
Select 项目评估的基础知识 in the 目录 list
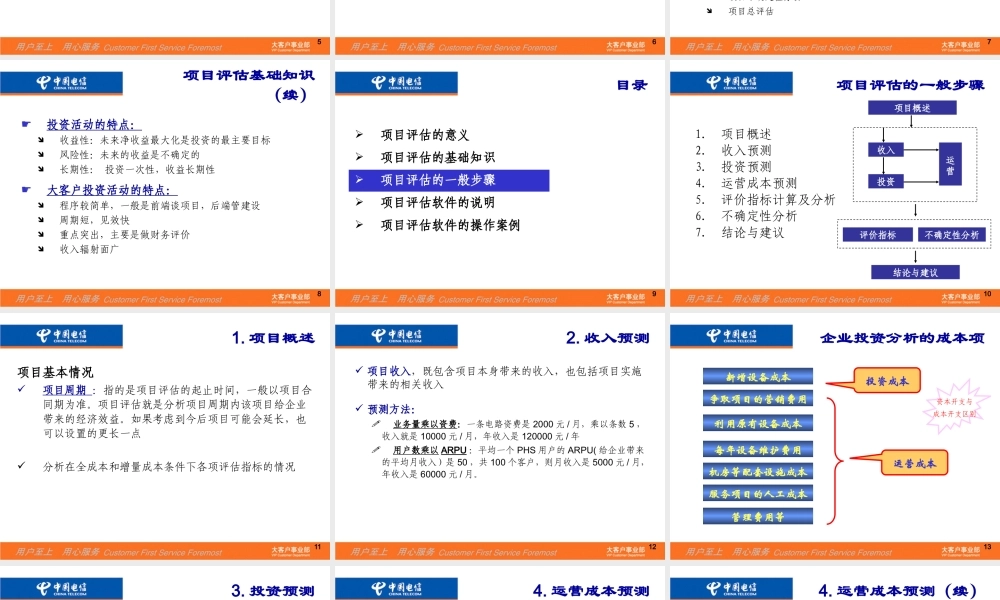point(438,157)
